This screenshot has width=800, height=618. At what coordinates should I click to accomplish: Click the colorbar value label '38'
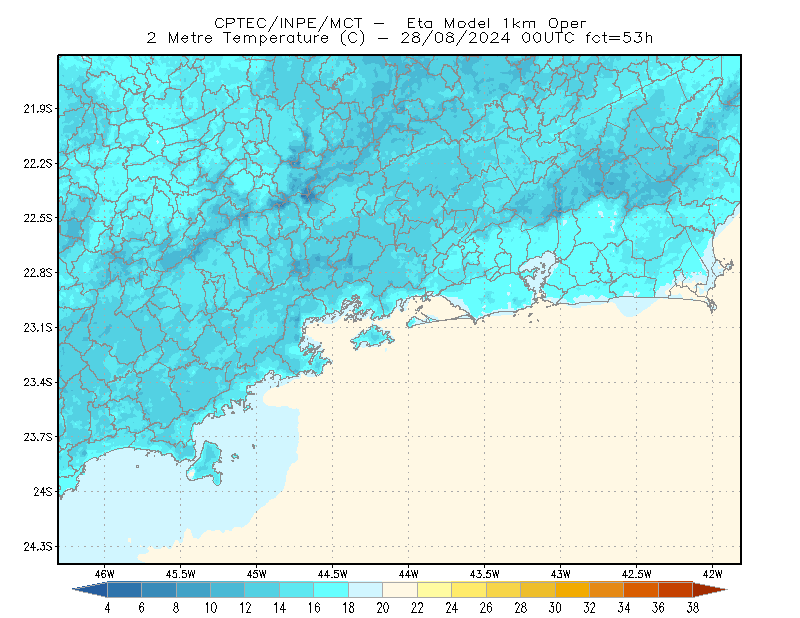(692, 608)
